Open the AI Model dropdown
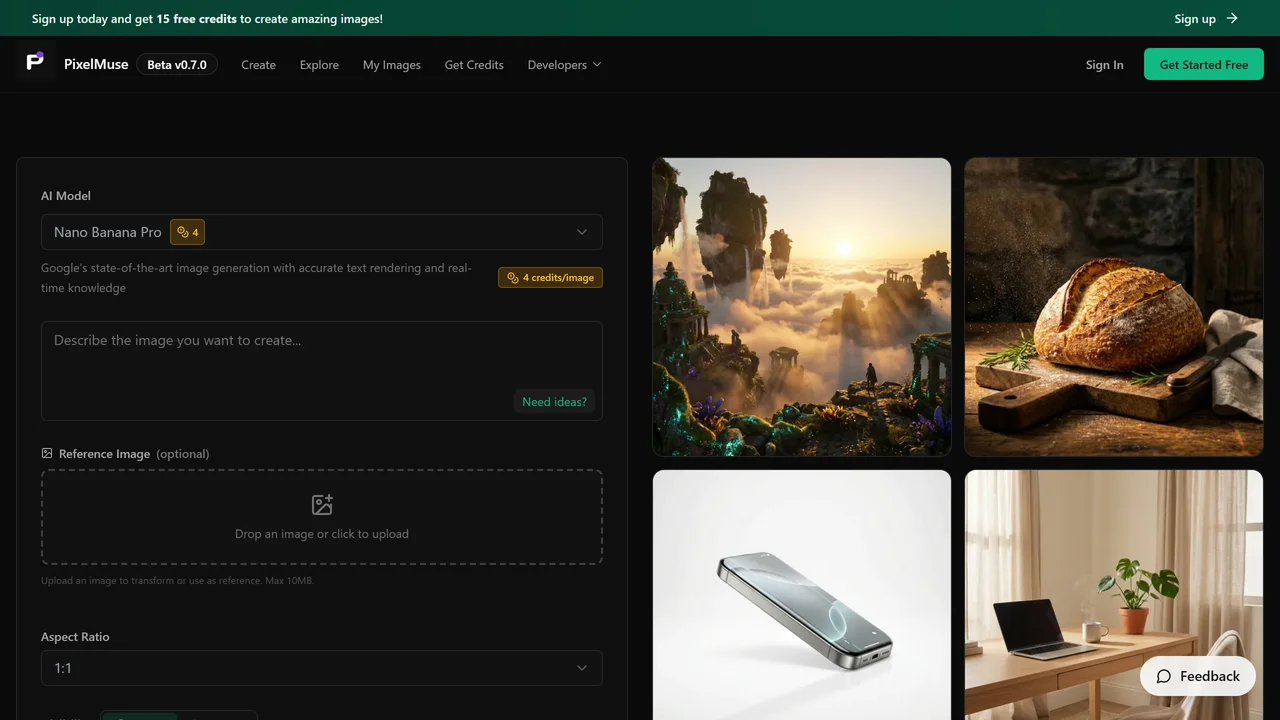This screenshot has height=720, width=1280. (x=322, y=232)
